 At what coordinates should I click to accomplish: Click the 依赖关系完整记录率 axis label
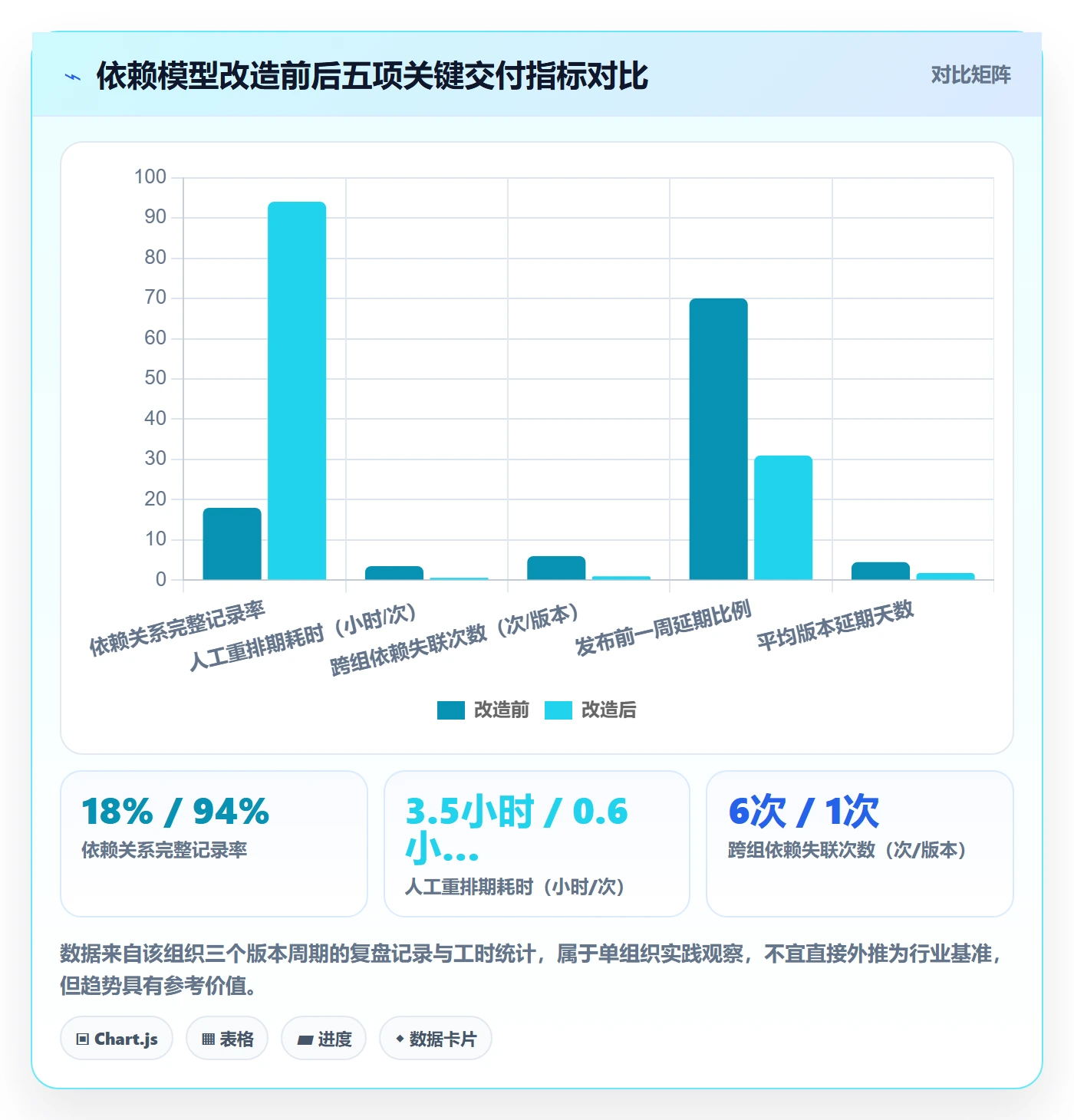177,629
